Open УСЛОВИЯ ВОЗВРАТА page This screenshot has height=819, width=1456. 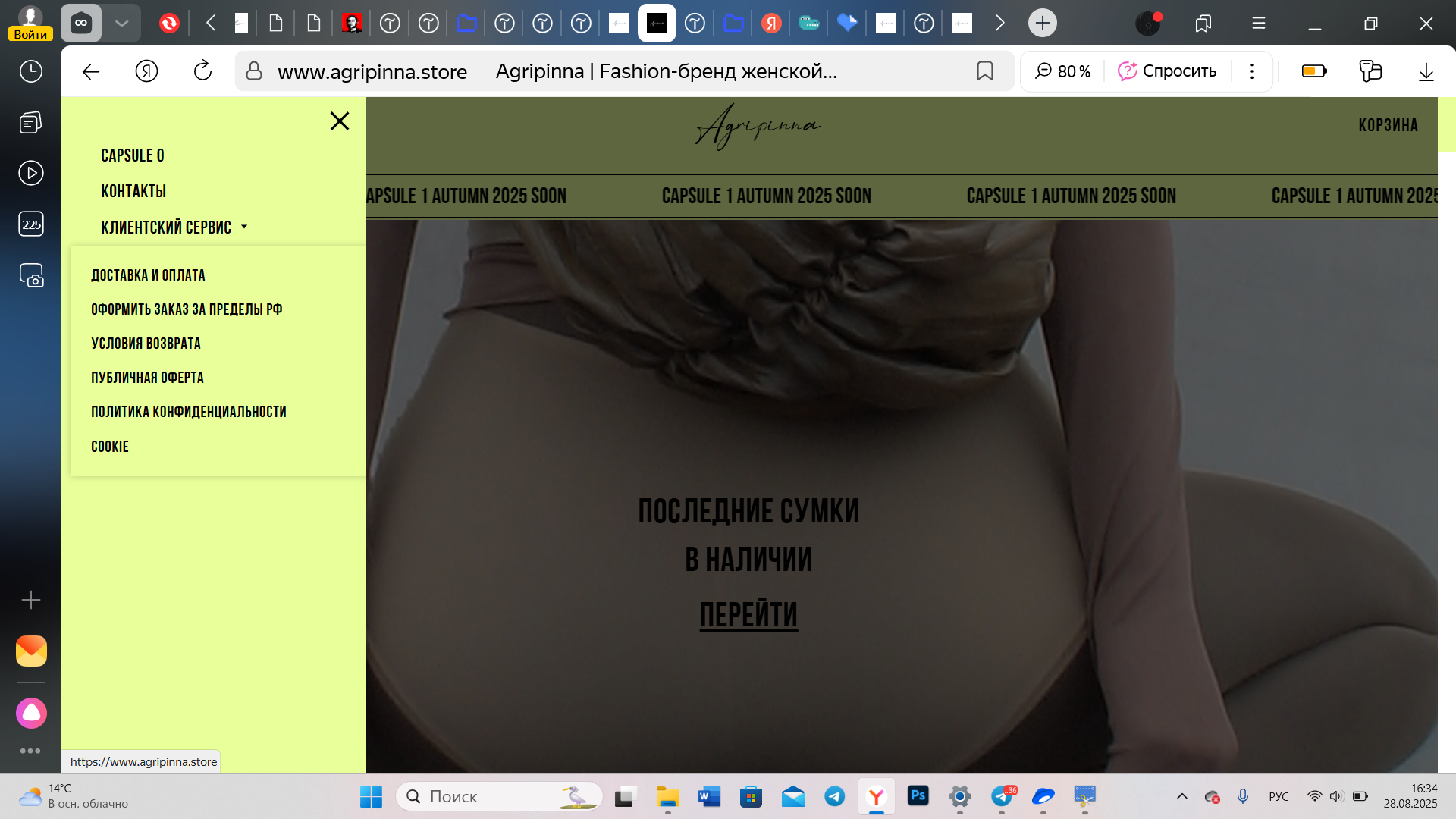(x=146, y=344)
